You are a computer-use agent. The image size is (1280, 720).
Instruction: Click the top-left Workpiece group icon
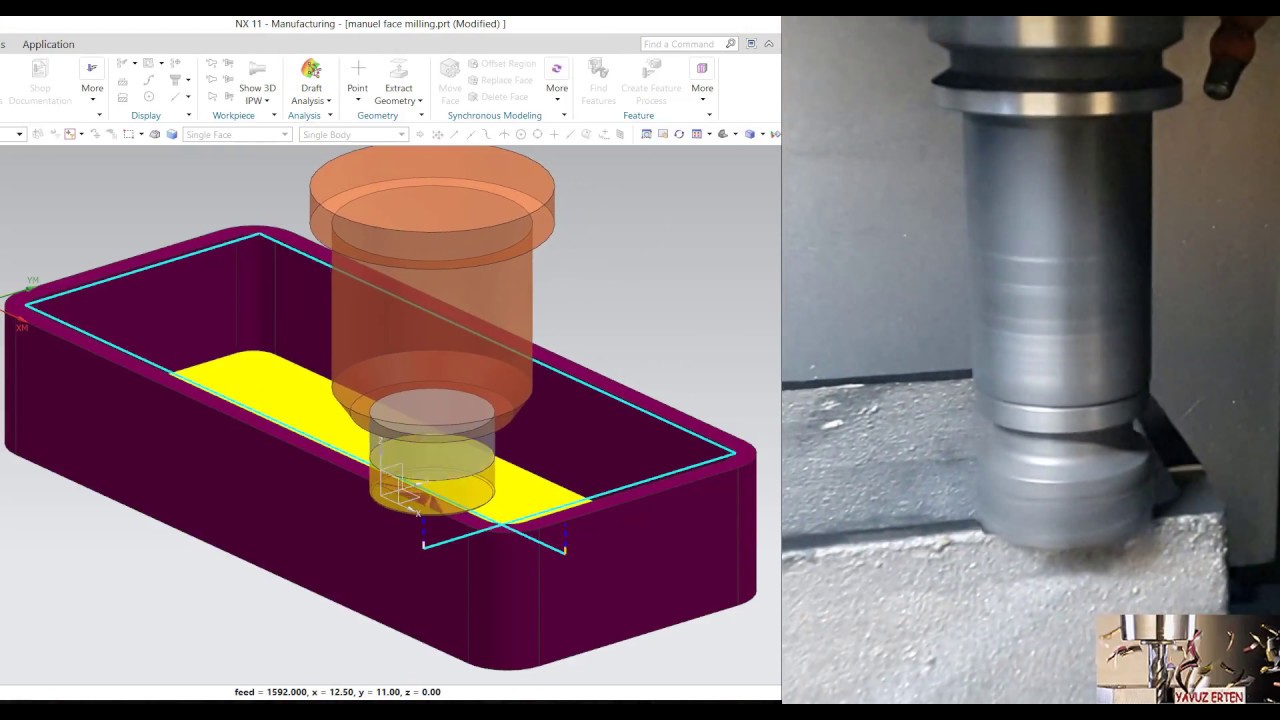pyautogui.click(x=212, y=63)
